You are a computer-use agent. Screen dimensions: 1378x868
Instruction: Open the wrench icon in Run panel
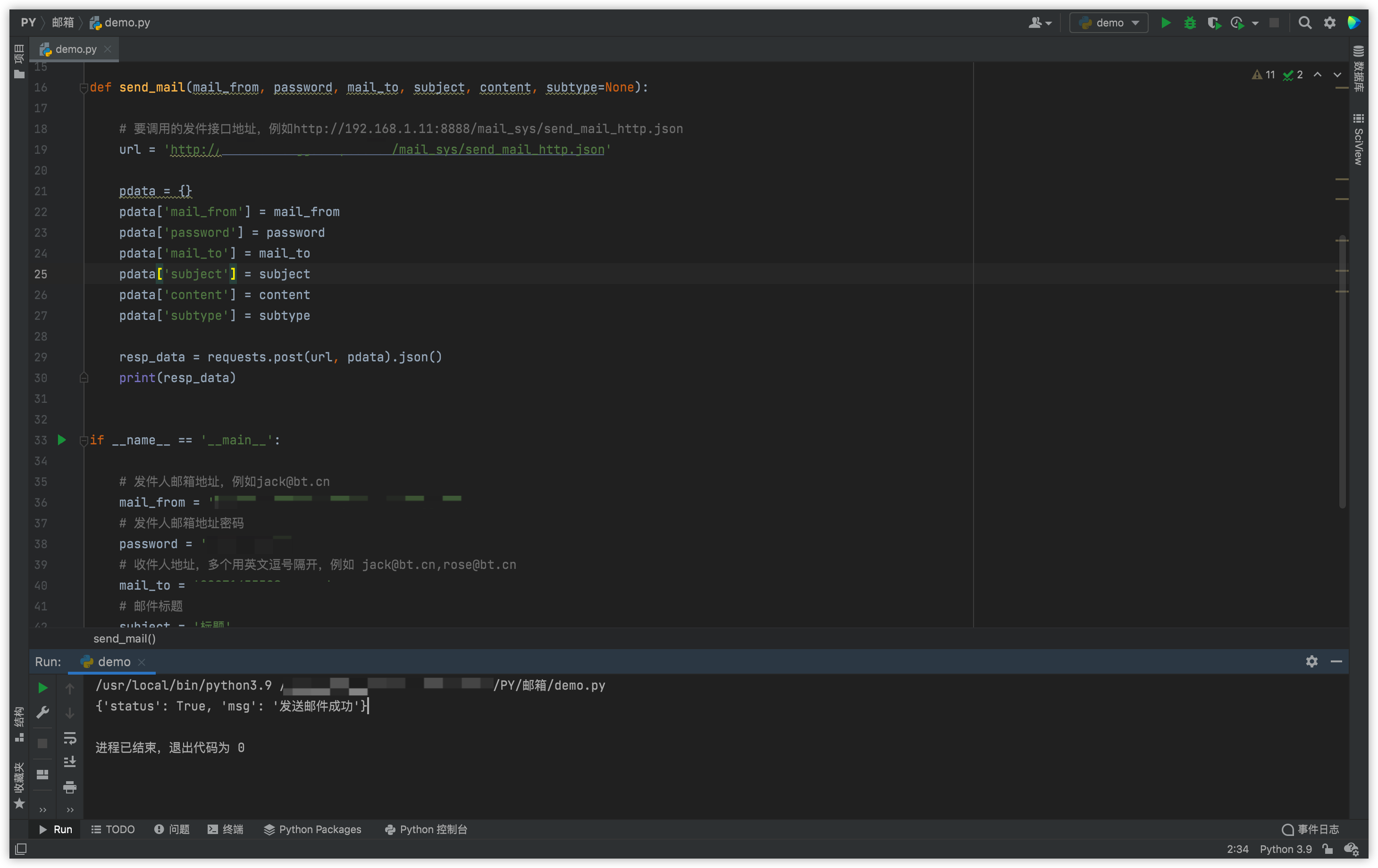[x=42, y=712]
